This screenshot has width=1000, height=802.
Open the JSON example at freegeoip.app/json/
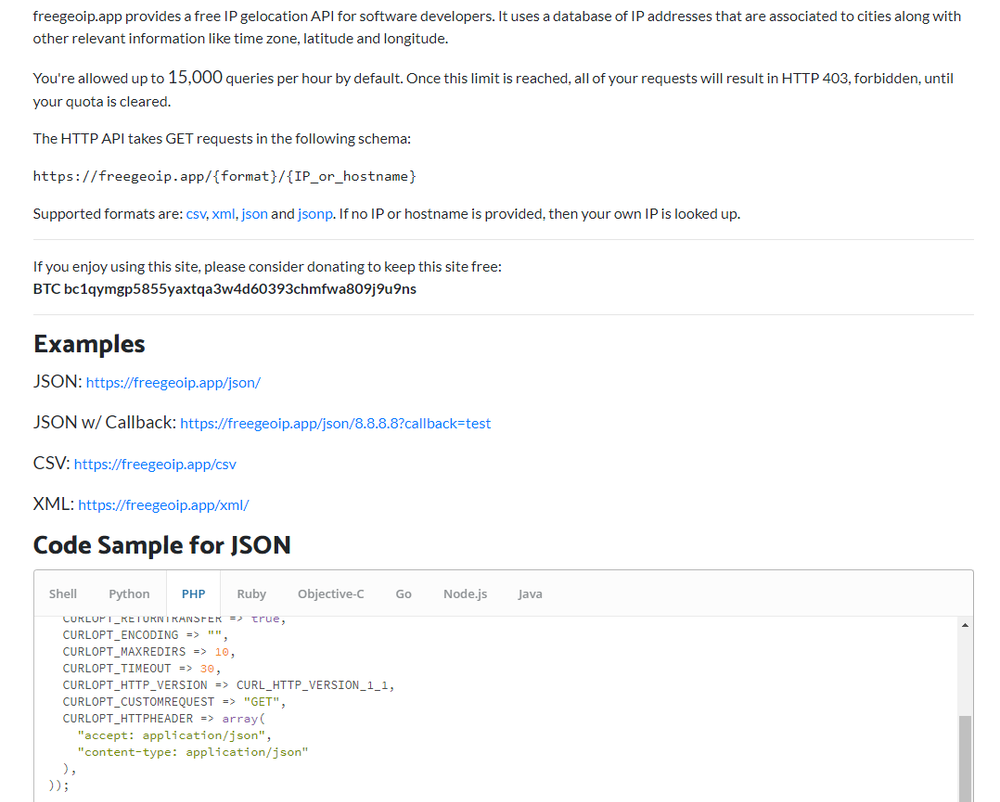(173, 382)
